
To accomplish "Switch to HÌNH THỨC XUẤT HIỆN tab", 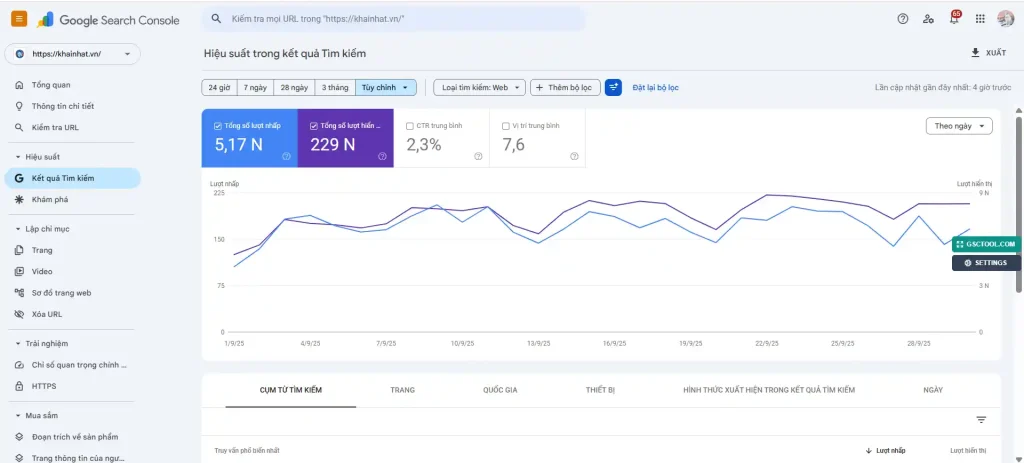I will [769, 390].
